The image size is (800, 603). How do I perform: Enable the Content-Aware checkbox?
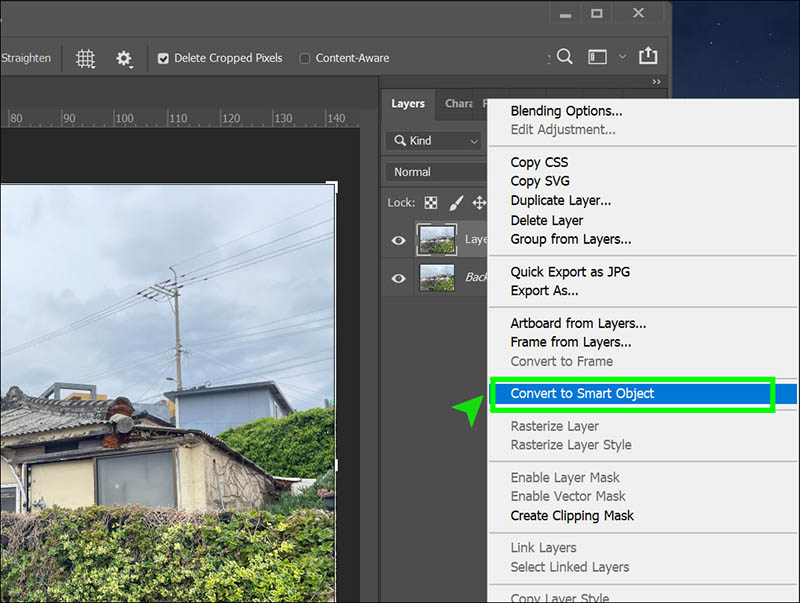[x=305, y=59]
